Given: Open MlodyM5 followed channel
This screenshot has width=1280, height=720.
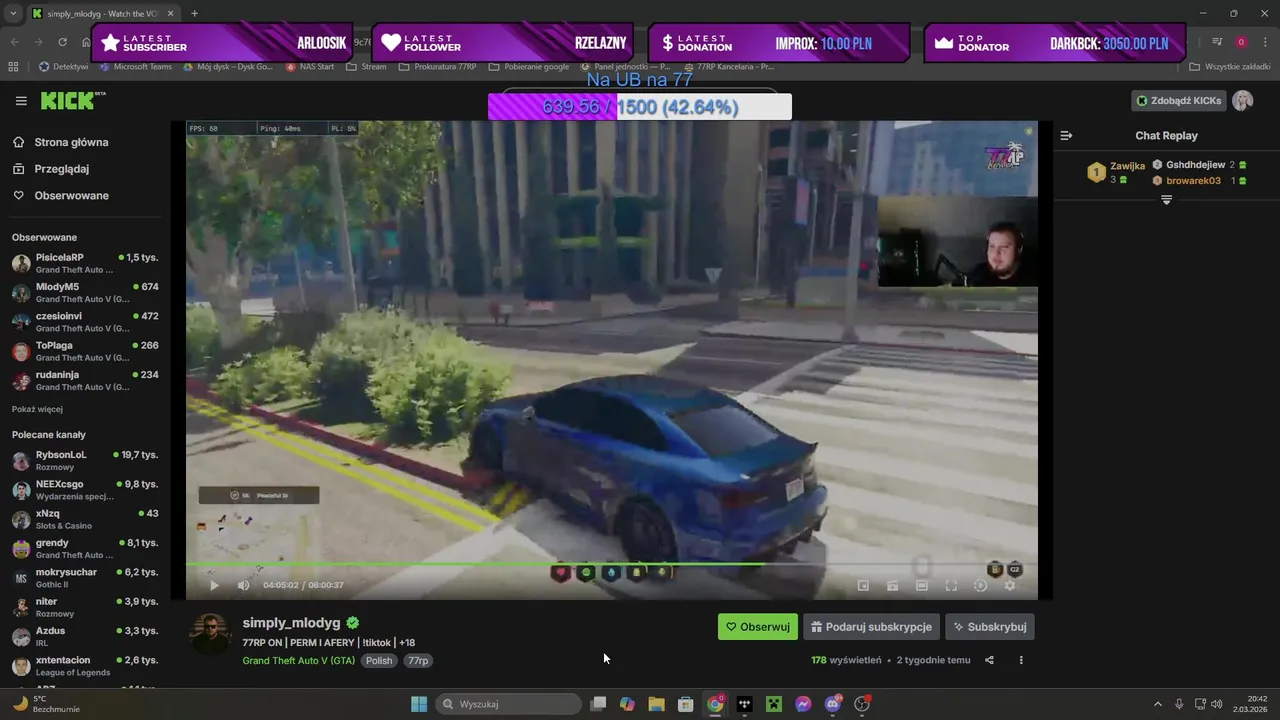Looking at the screenshot, I should (x=84, y=292).
